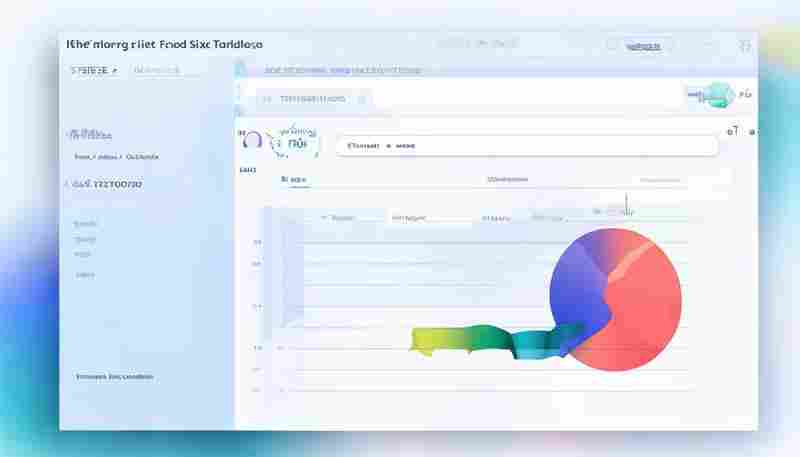Select the underlined first tab above the chart
Screen dimensions: 800x457
pyautogui.click(x=294, y=180)
